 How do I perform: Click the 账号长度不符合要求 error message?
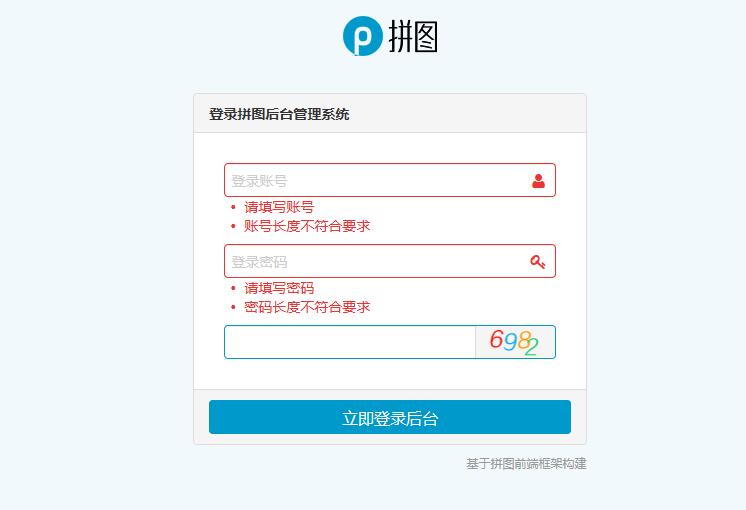[307, 226]
